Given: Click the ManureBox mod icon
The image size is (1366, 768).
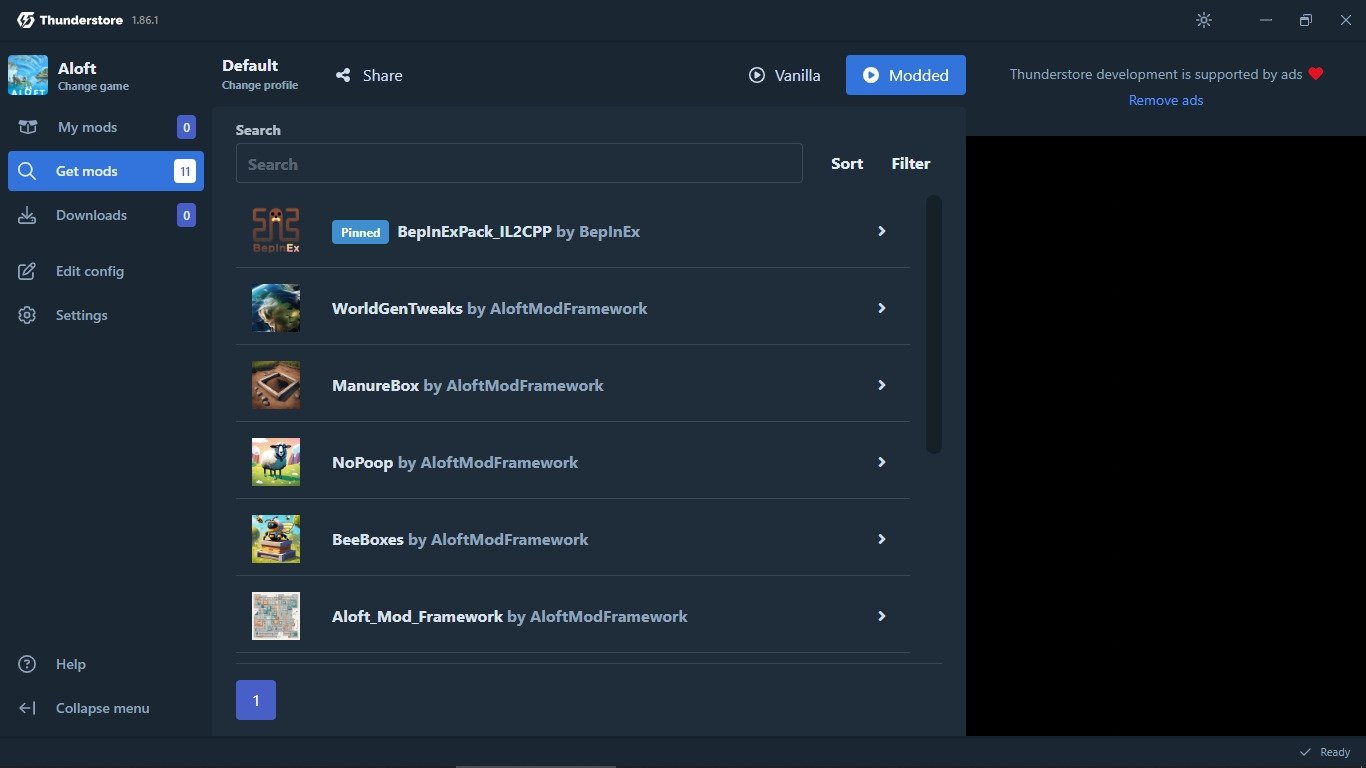Looking at the screenshot, I should tap(276, 385).
